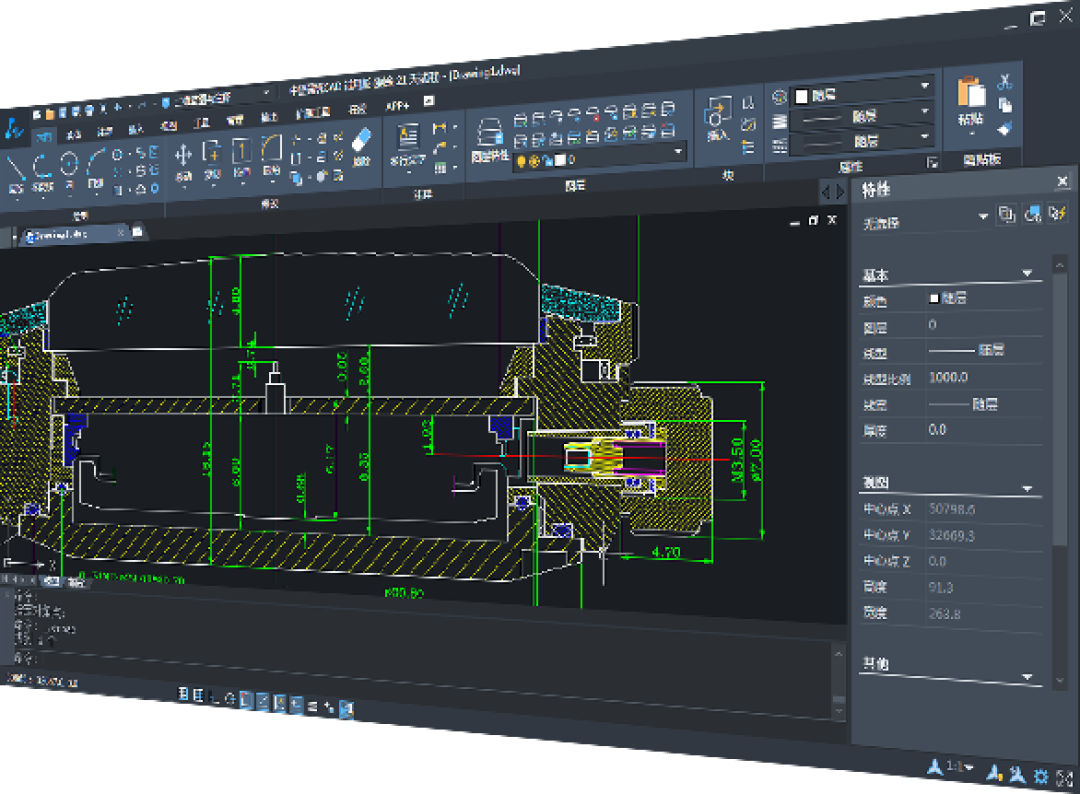Image resolution: width=1080 pixels, height=794 pixels.
Task: Switch to the Model layout tab
Action: coord(52,582)
